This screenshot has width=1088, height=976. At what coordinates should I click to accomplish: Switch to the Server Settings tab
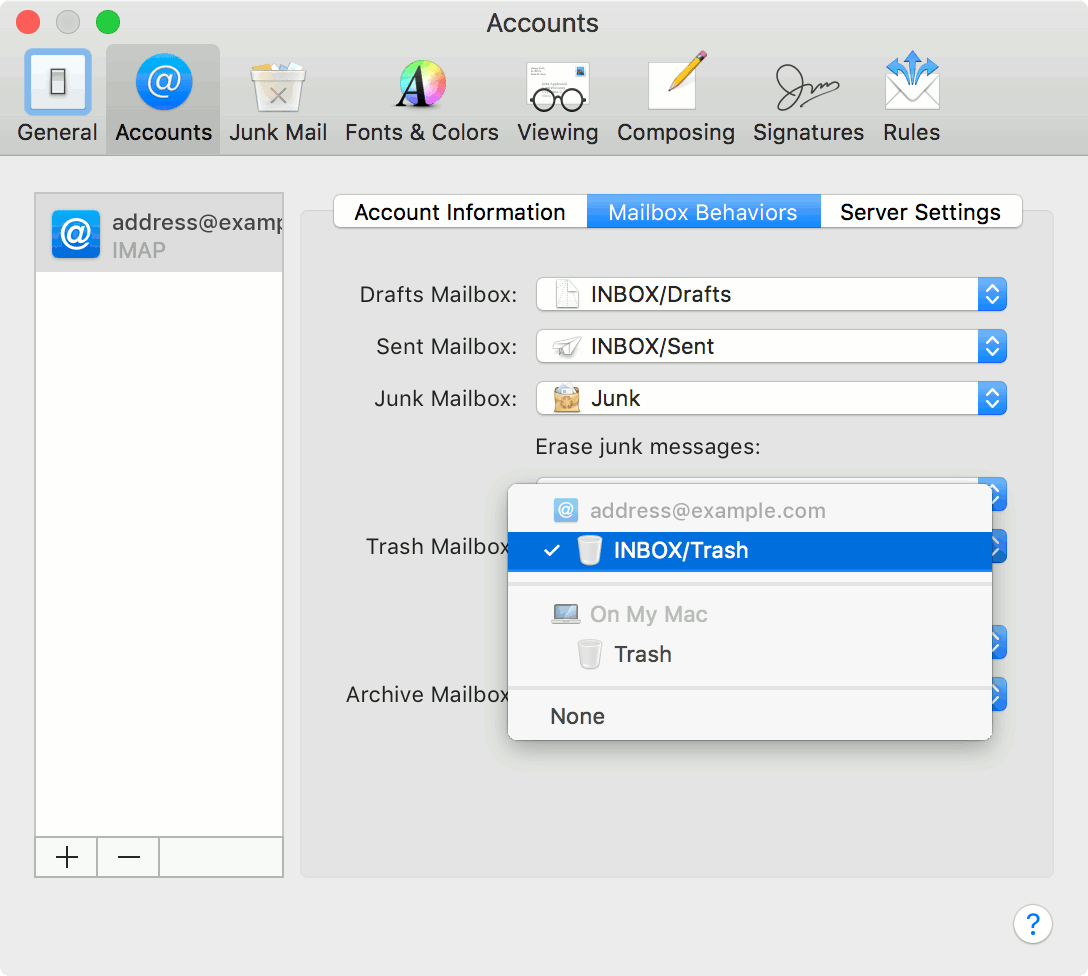920,212
